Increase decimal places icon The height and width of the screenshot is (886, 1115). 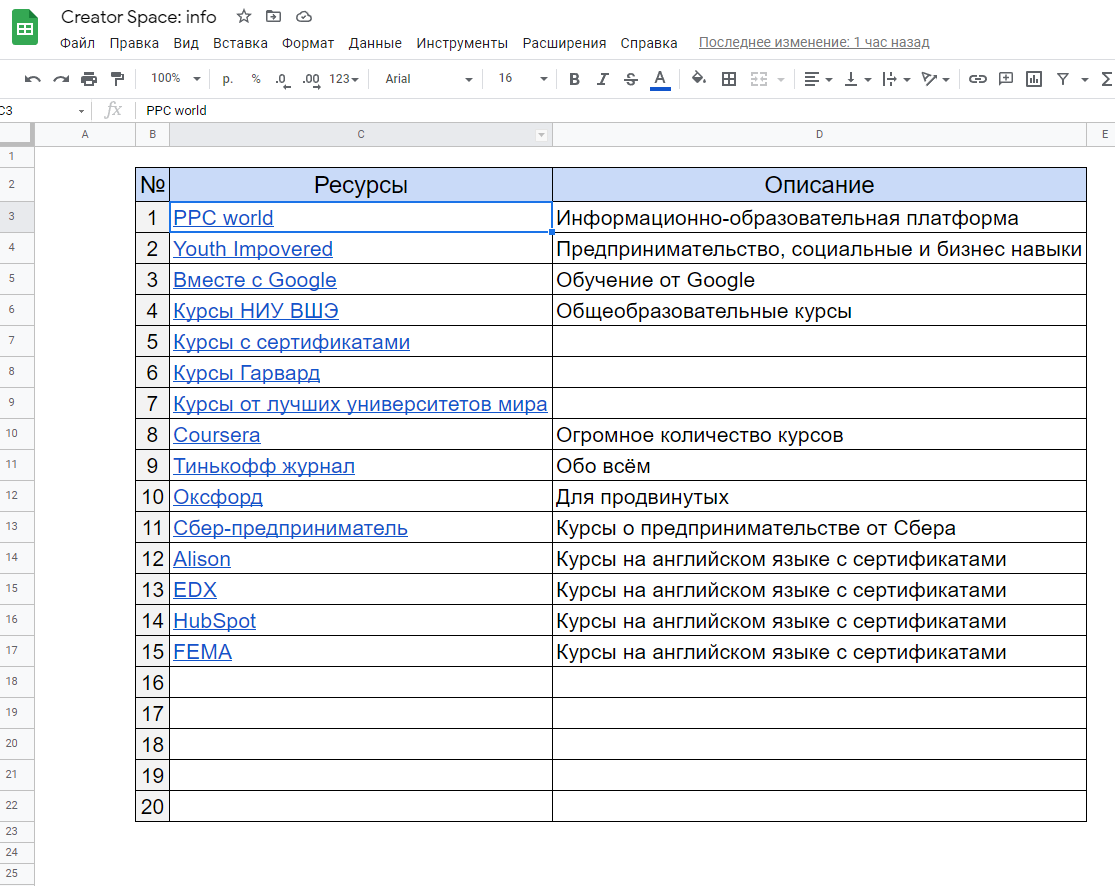(311, 80)
